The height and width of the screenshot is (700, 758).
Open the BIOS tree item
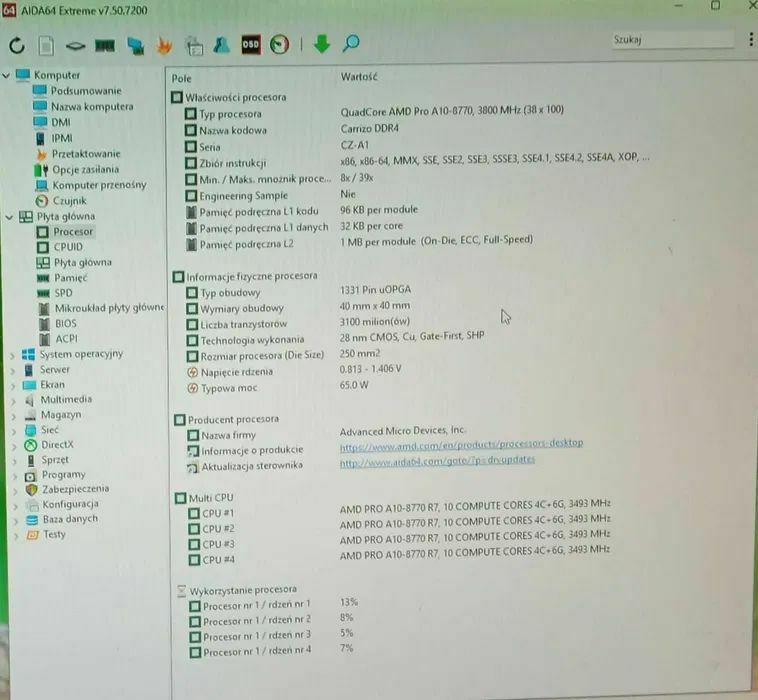click(x=66, y=323)
